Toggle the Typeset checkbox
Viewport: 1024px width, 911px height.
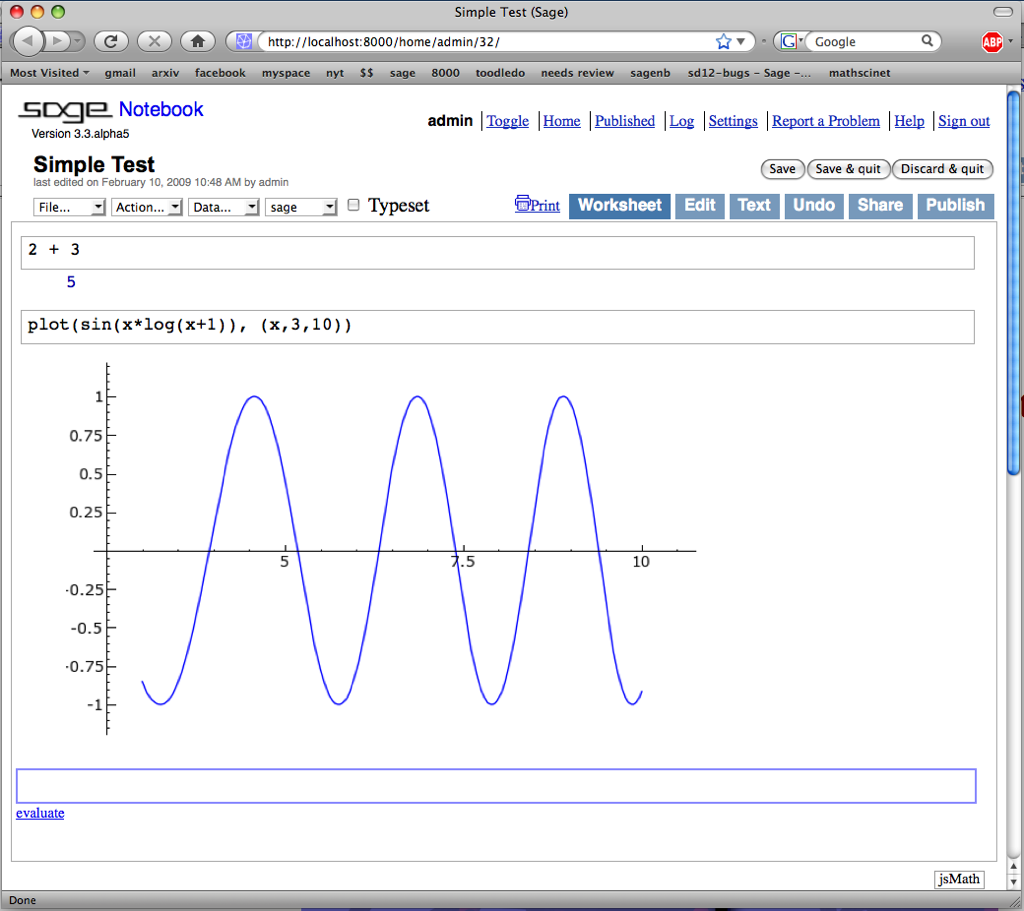click(353, 205)
